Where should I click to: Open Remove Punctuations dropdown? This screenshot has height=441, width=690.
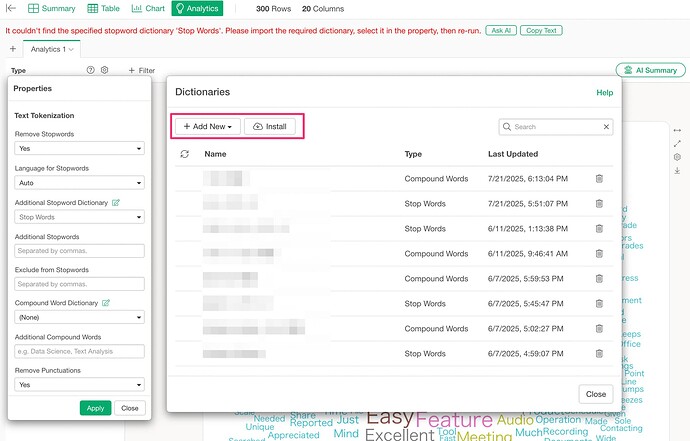[x=79, y=385]
